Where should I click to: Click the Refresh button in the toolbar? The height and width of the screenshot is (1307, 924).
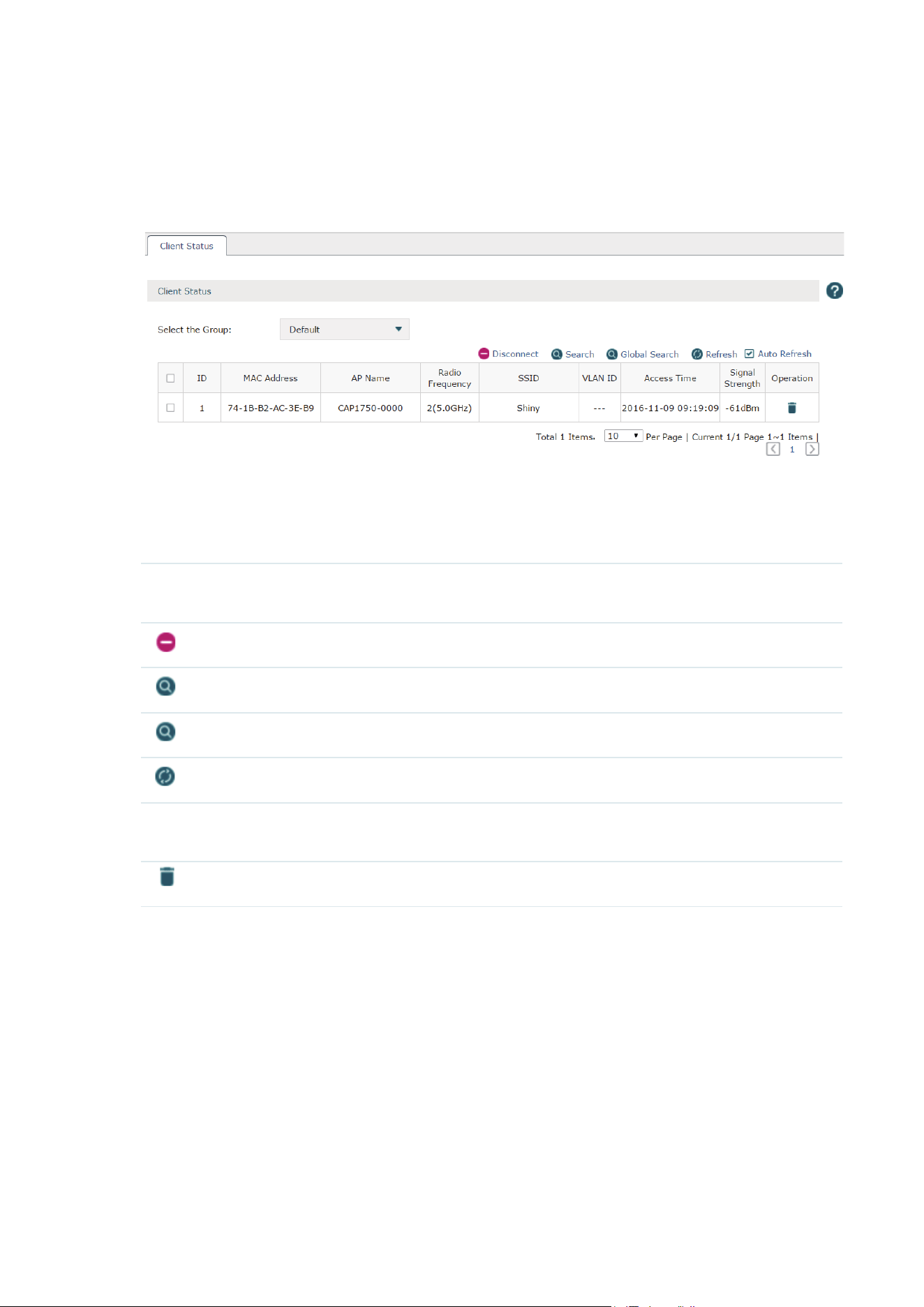click(x=714, y=354)
